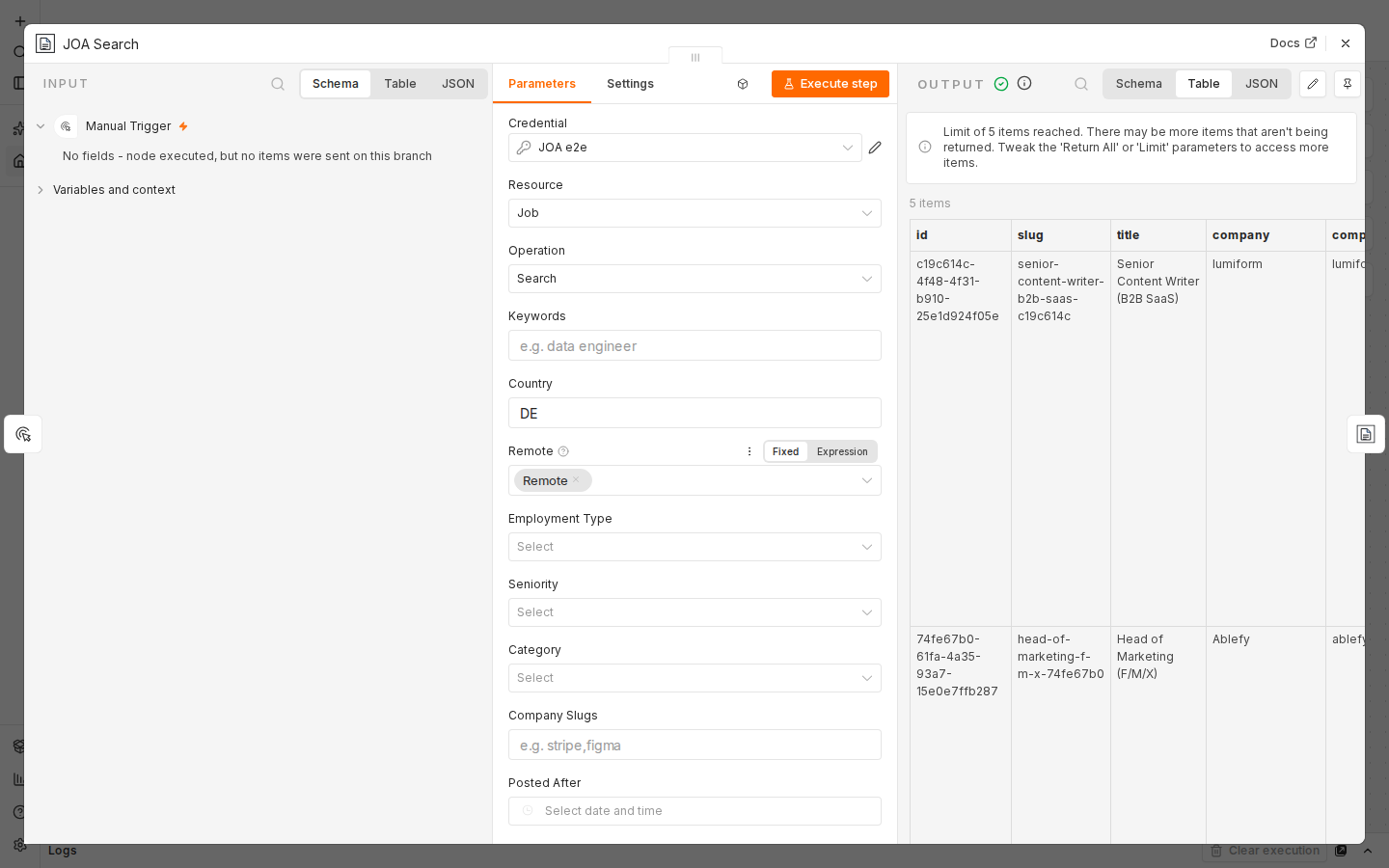Search the output panel with the magnifier icon
The width and height of the screenshot is (1389, 868).
1081,84
